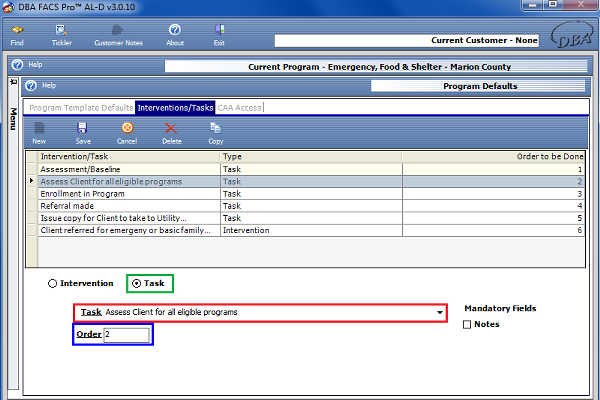Click the Current Program banner text

tap(379, 67)
